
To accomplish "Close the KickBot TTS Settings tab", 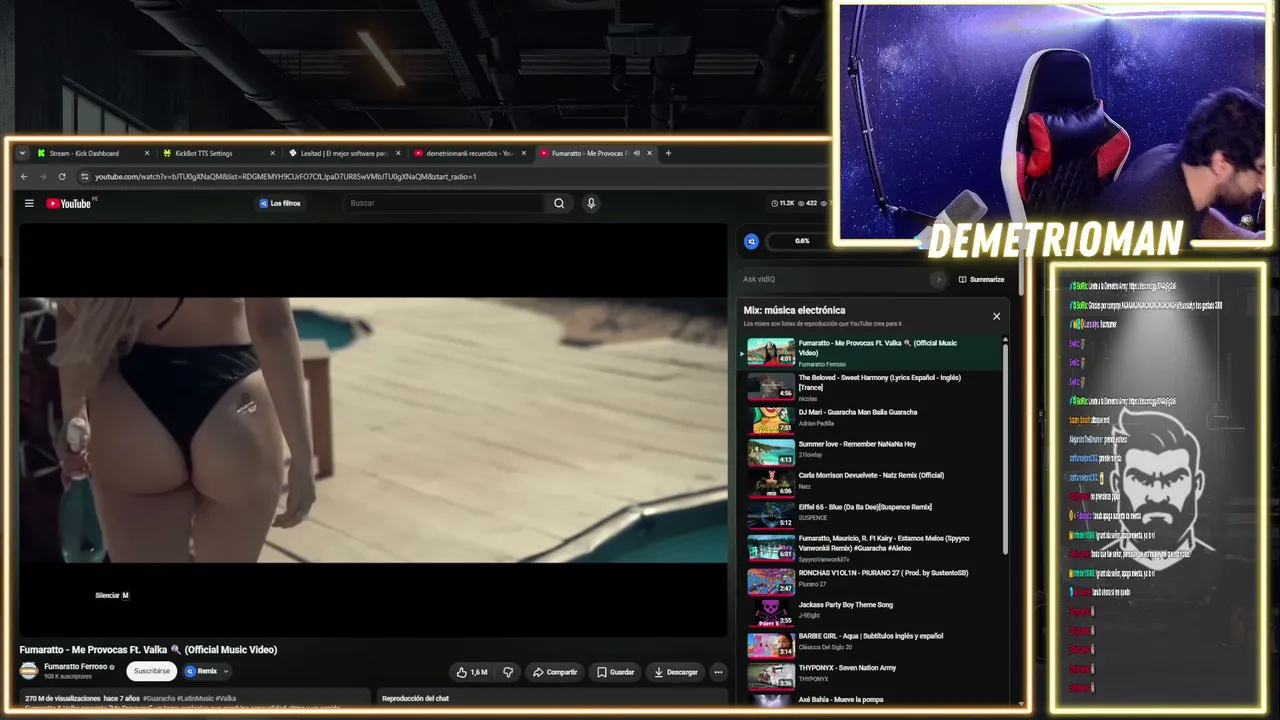I will click(x=272, y=153).
